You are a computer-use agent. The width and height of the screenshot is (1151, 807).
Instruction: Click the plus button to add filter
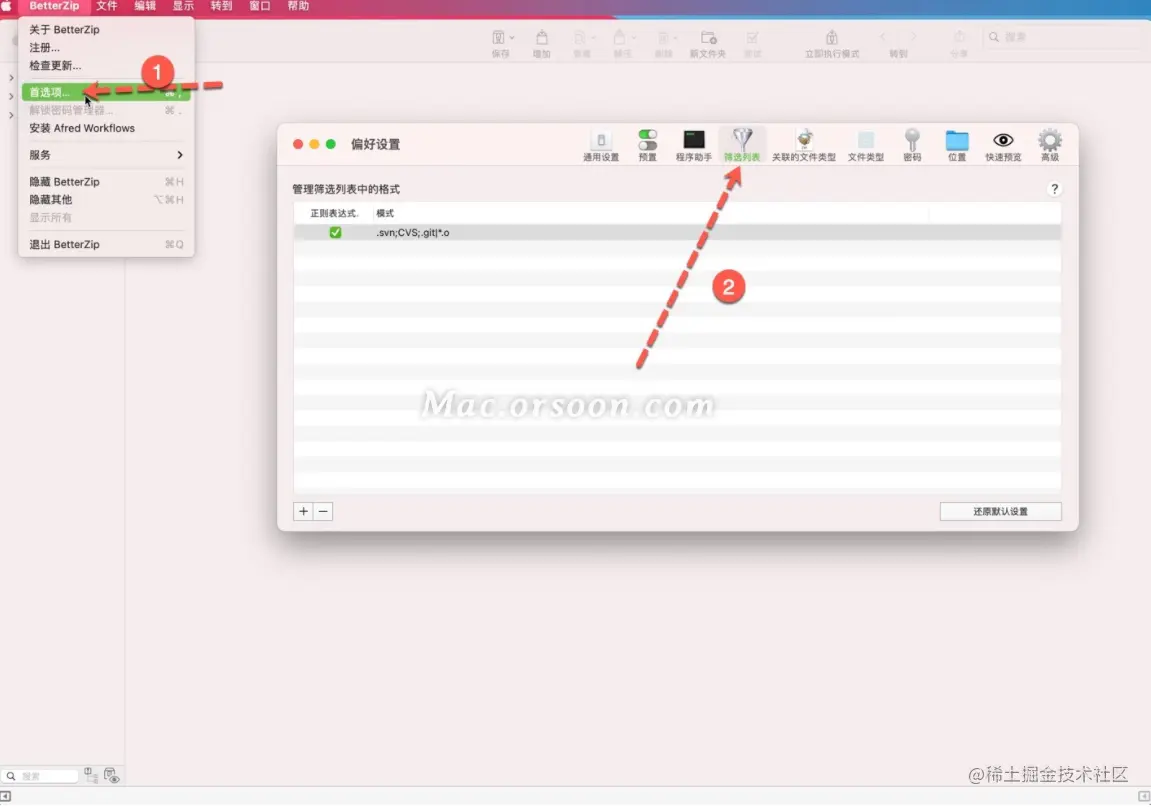click(x=303, y=512)
